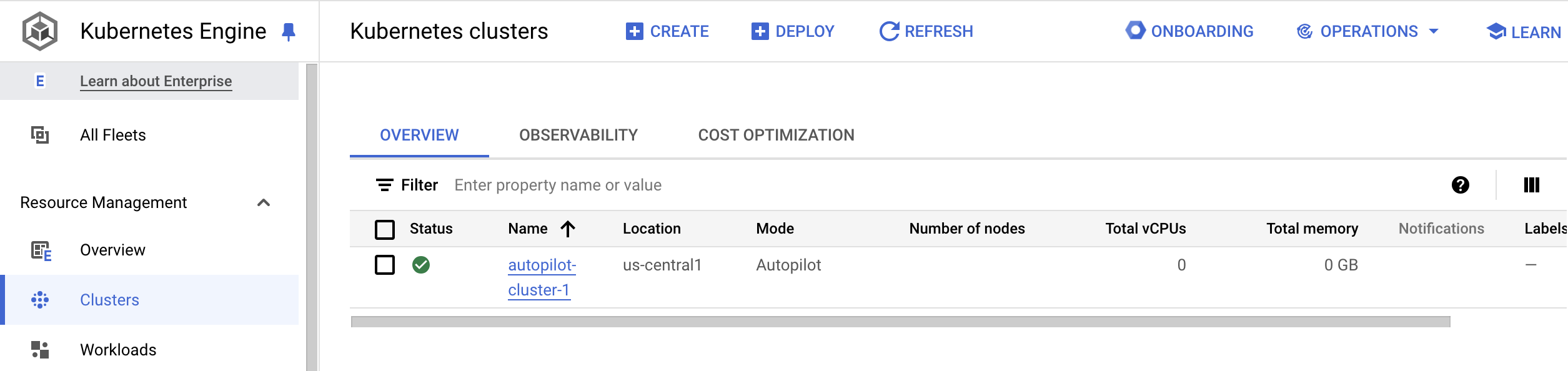Switch to the OVERVIEW tab
1568x371 pixels.
pyautogui.click(x=419, y=135)
